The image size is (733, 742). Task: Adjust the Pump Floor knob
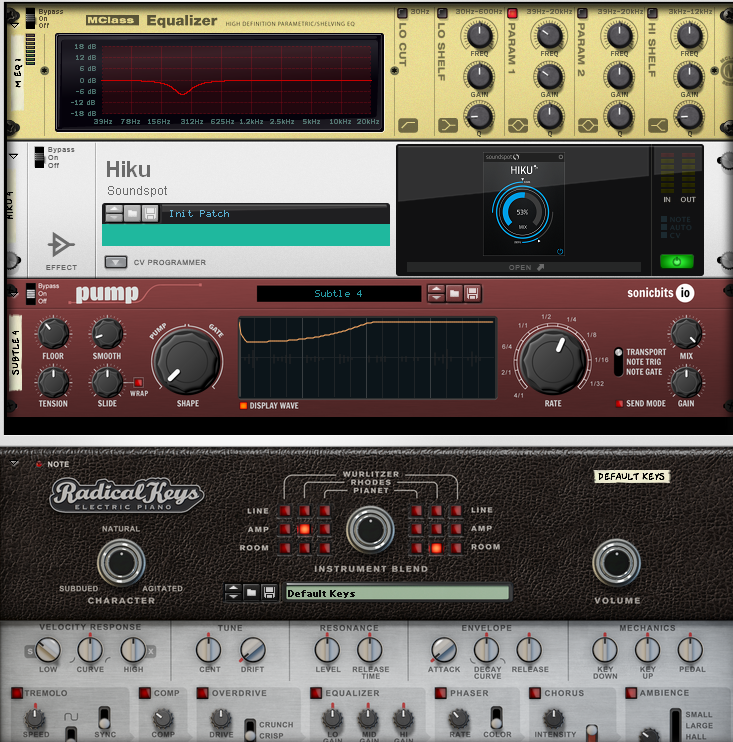pyautogui.click(x=53, y=333)
